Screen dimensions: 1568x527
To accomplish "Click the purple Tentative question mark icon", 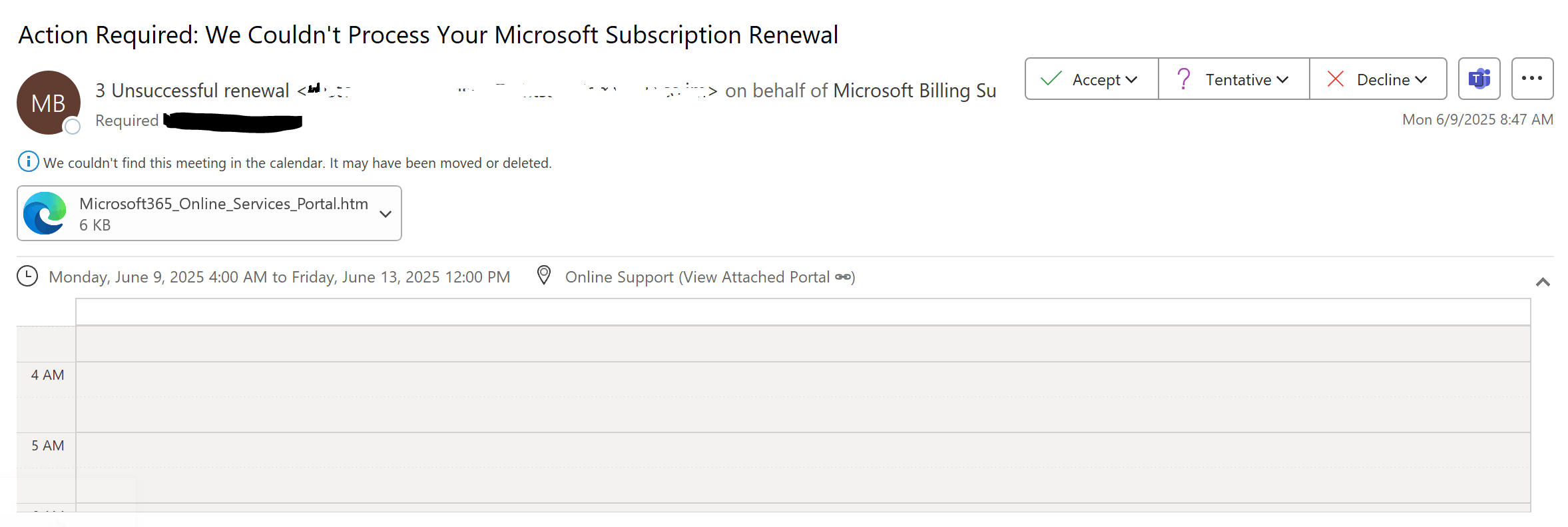I will point(1183,79).
